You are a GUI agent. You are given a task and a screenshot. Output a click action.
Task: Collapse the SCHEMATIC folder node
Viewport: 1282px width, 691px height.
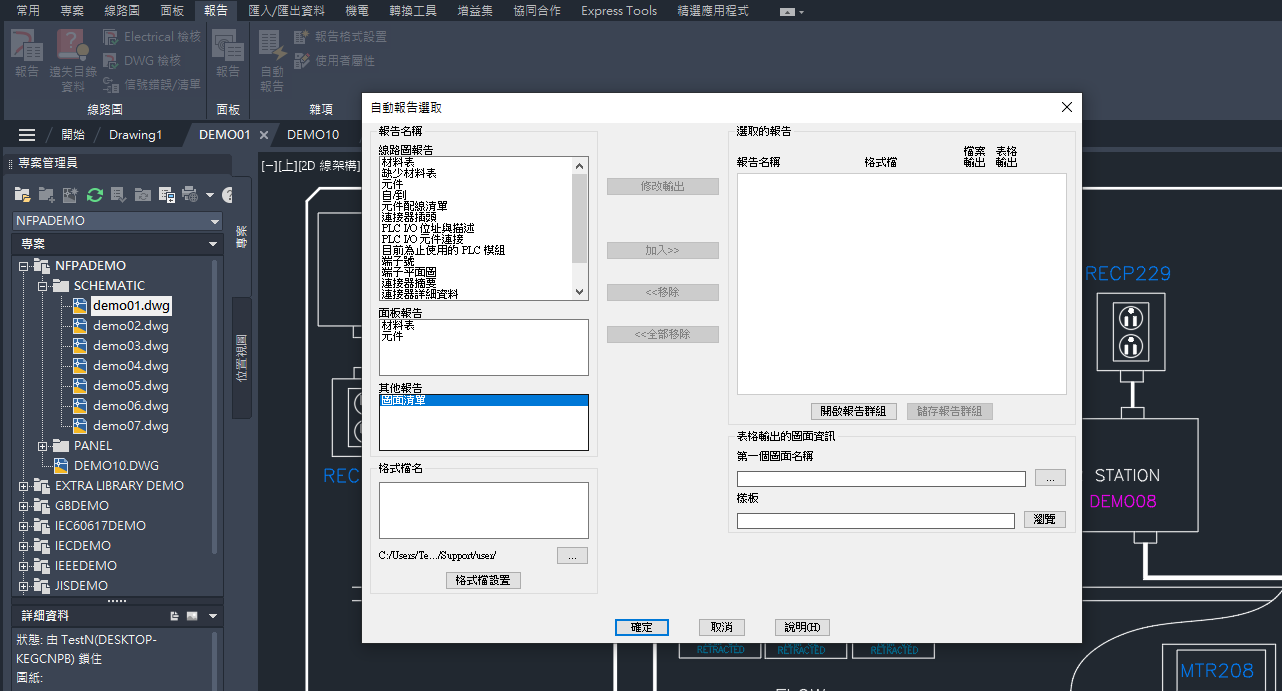(43, 286)
